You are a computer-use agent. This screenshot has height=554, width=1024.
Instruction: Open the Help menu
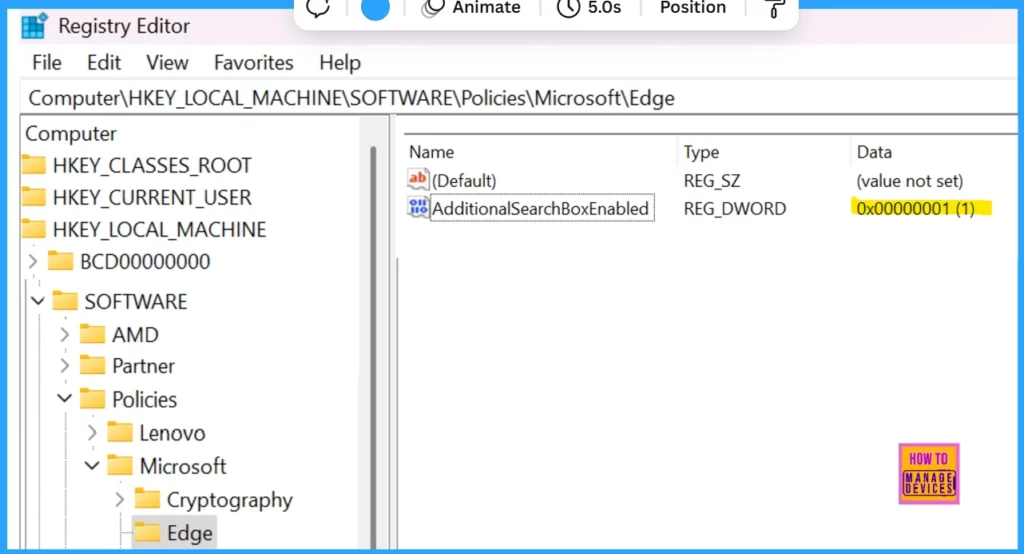[x=340, y=63]
